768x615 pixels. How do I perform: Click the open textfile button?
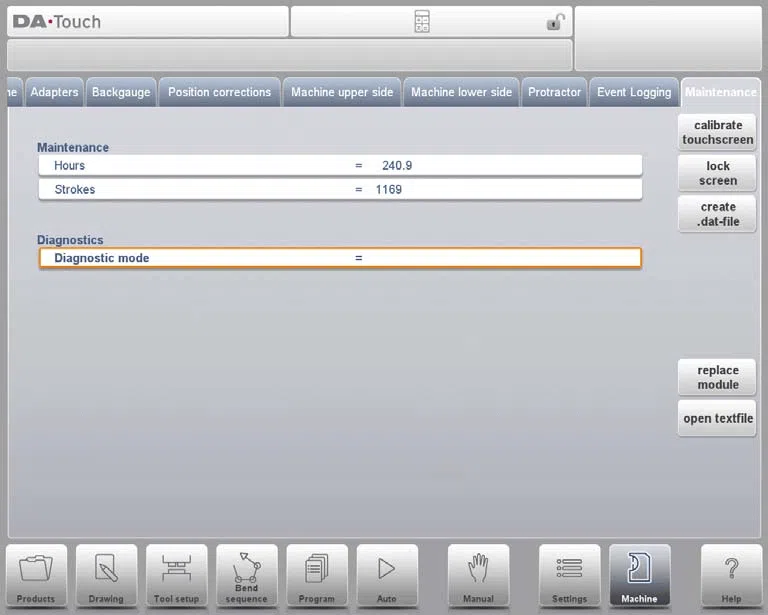click(x=718, y=418)
